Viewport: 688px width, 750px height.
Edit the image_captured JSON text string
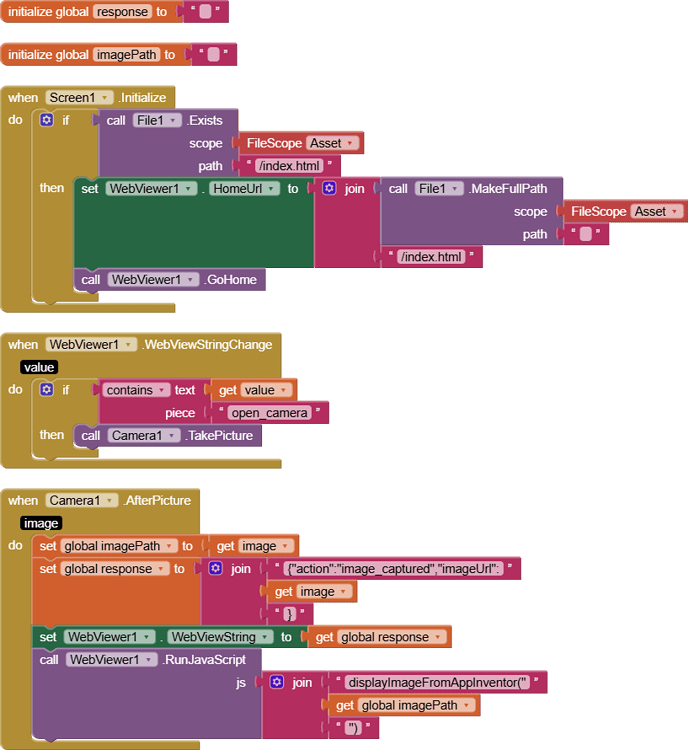click(x=393, y=569)
